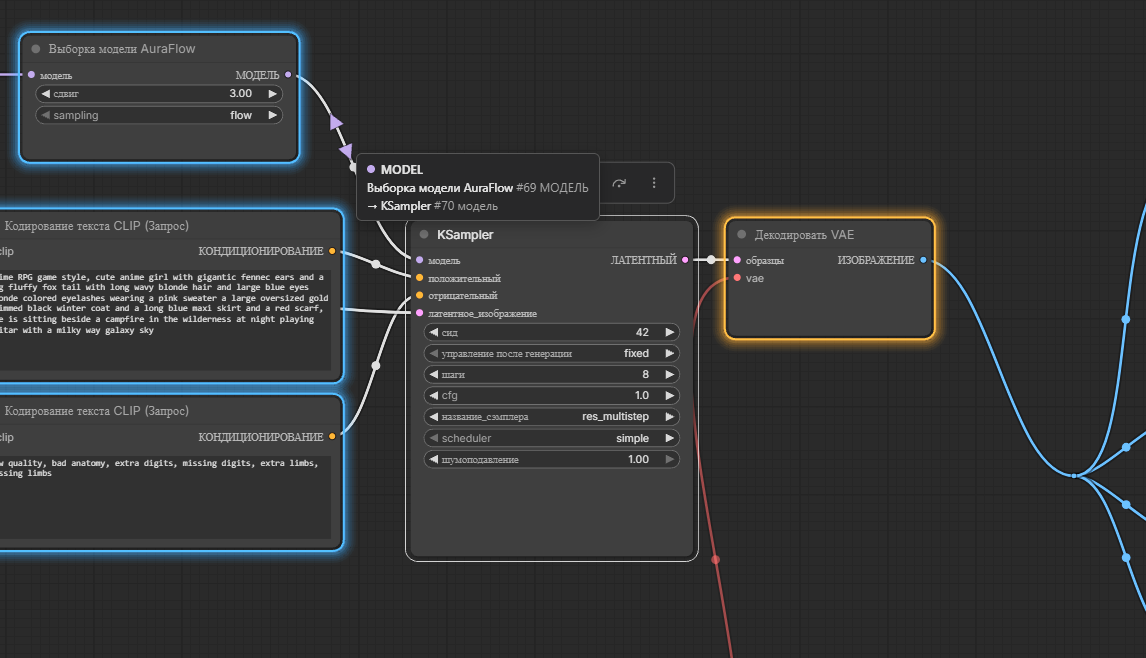Click the lower Кодирование текста CLIP title
The height and width of the screenshot is (658, 1146).
(x=96, y=411)
